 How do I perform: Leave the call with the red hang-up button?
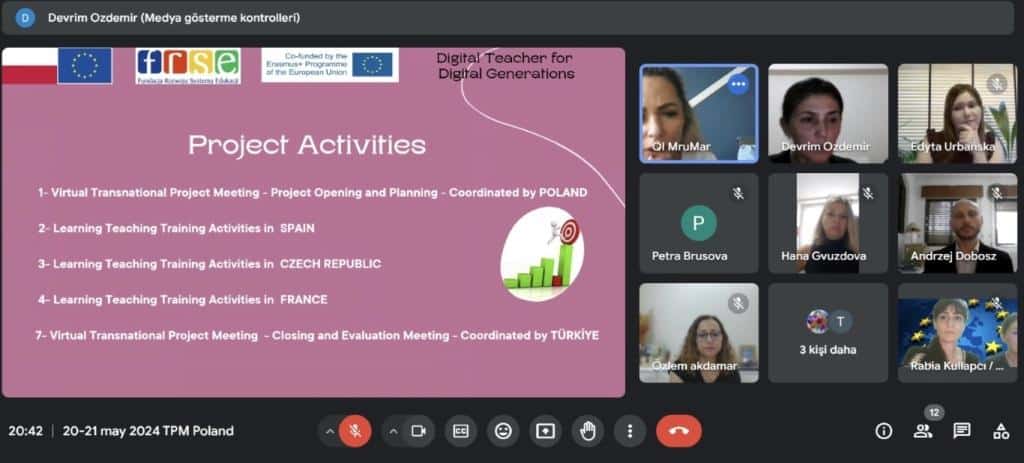pos(678,431)
